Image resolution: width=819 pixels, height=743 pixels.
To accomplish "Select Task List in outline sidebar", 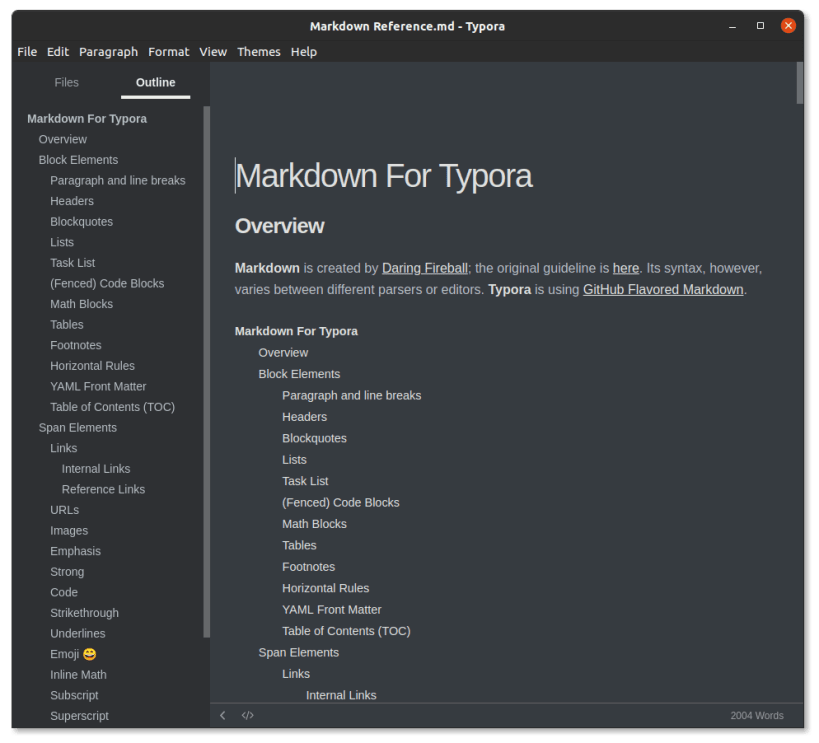I will click(x=73, y=263).
